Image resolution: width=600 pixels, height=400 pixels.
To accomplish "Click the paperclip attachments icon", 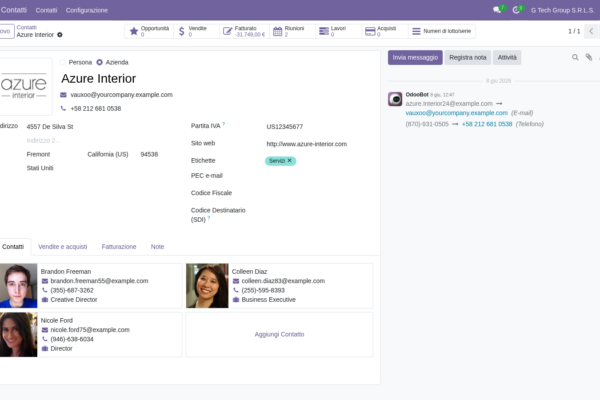I will [x=589, y=57].
